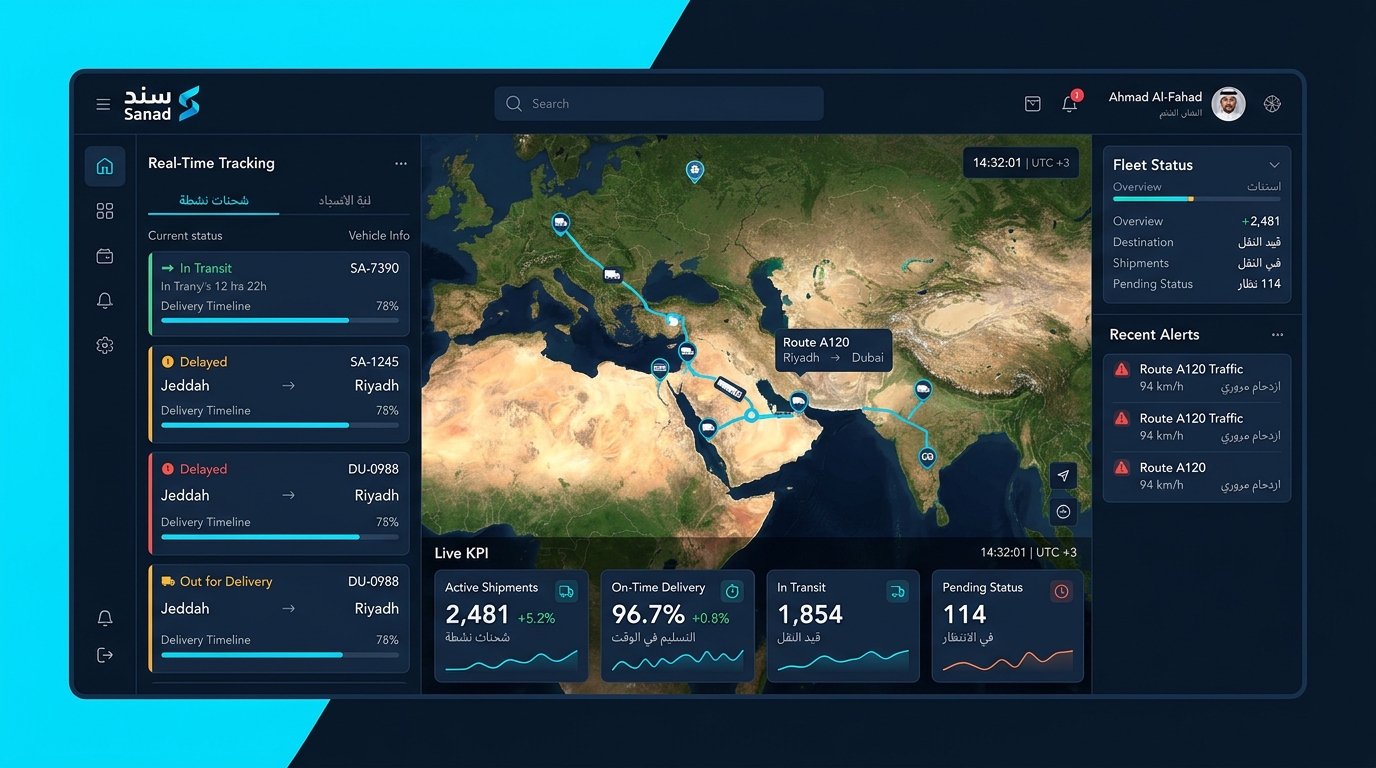
Task: Click the Fleet Status overview progress bar
Action: tap(1197, 199)
